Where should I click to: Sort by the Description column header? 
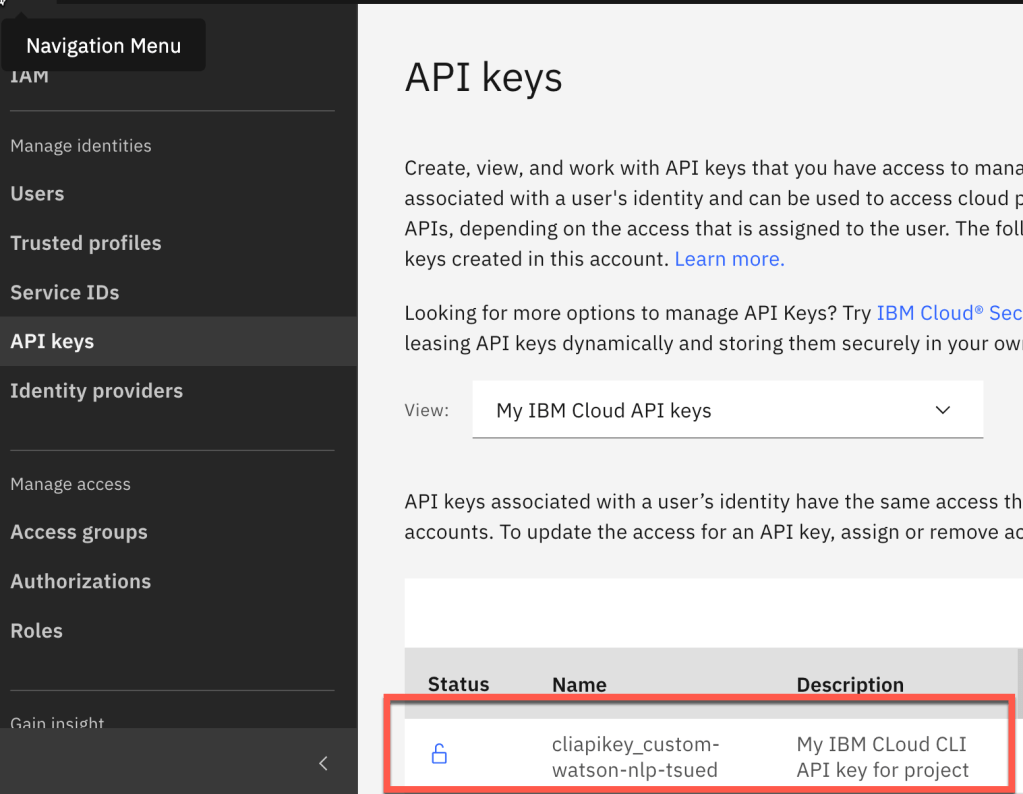pos(850,685)
